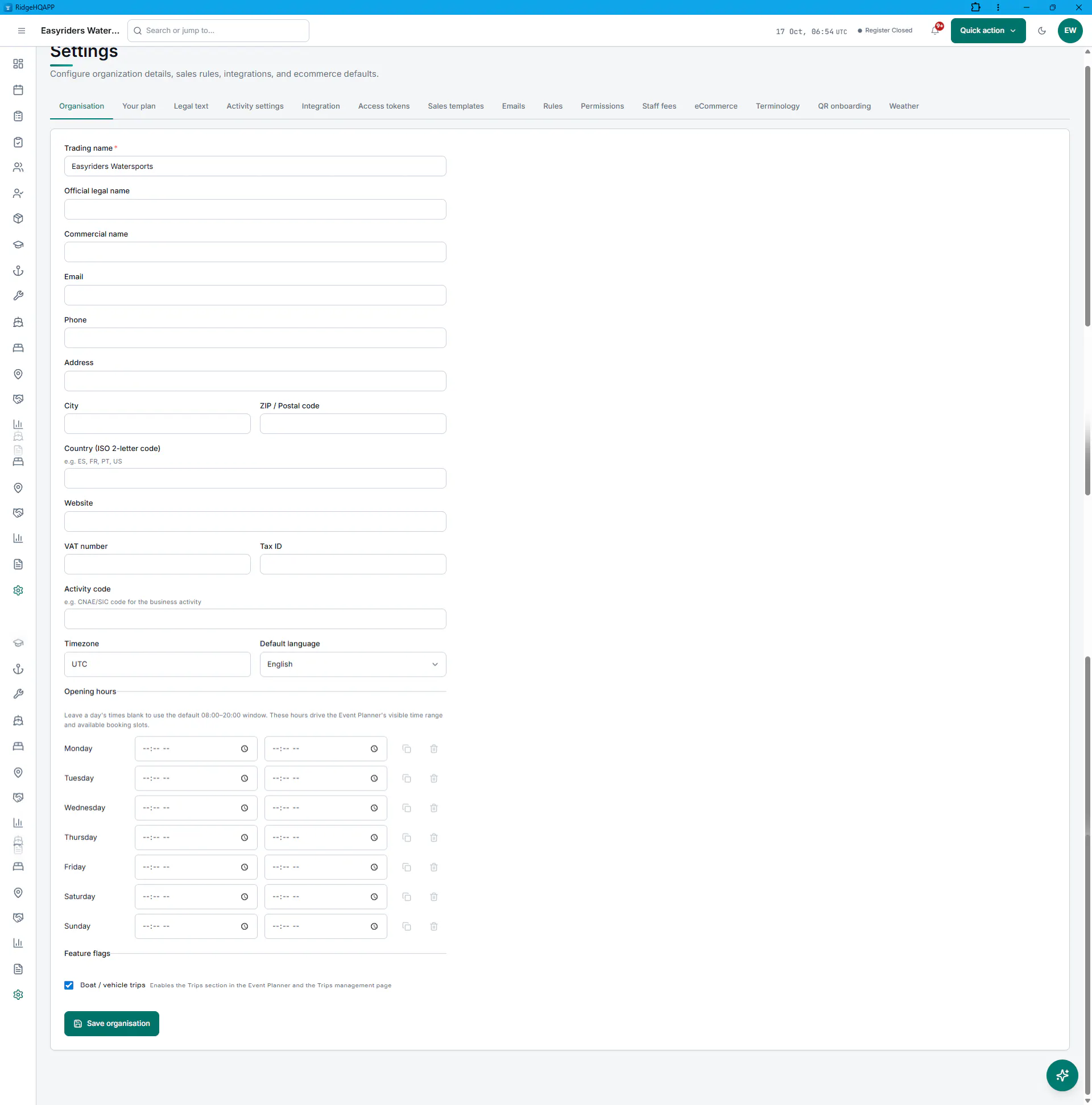
Task: Open Saturday opening time clock picker
Action: pos(244,897)
